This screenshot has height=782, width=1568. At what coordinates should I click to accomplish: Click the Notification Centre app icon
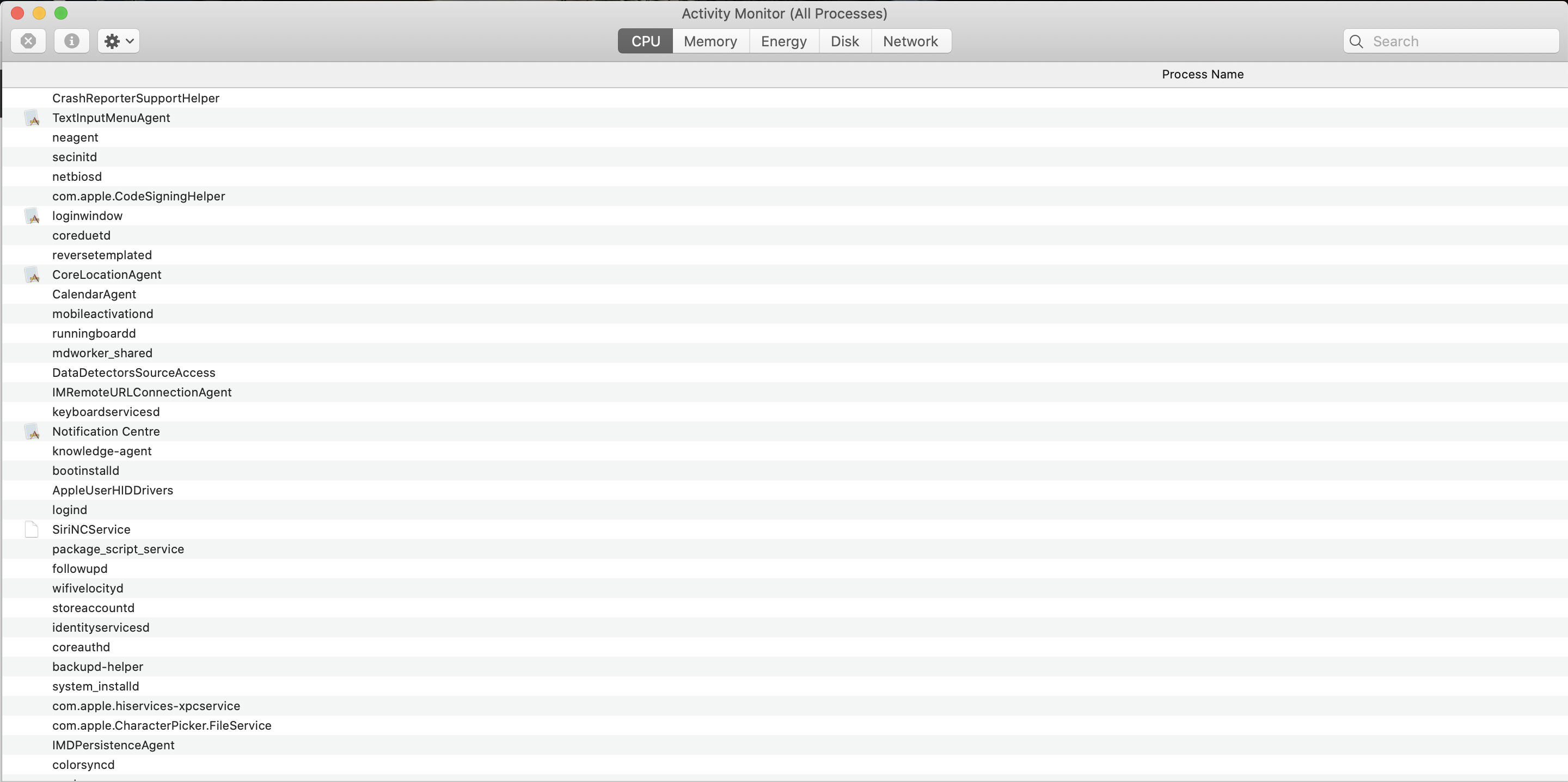(x=32, y=432)
